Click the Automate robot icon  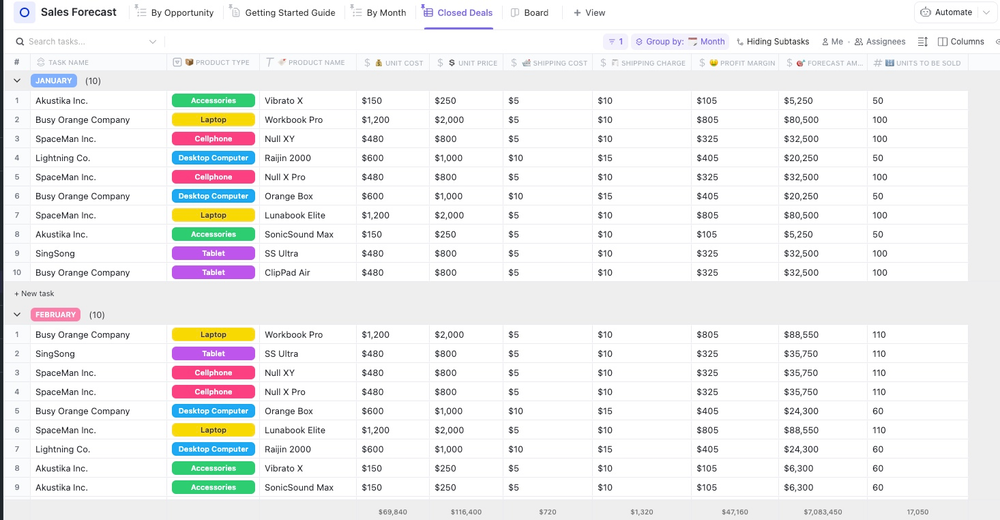point(926,13)
